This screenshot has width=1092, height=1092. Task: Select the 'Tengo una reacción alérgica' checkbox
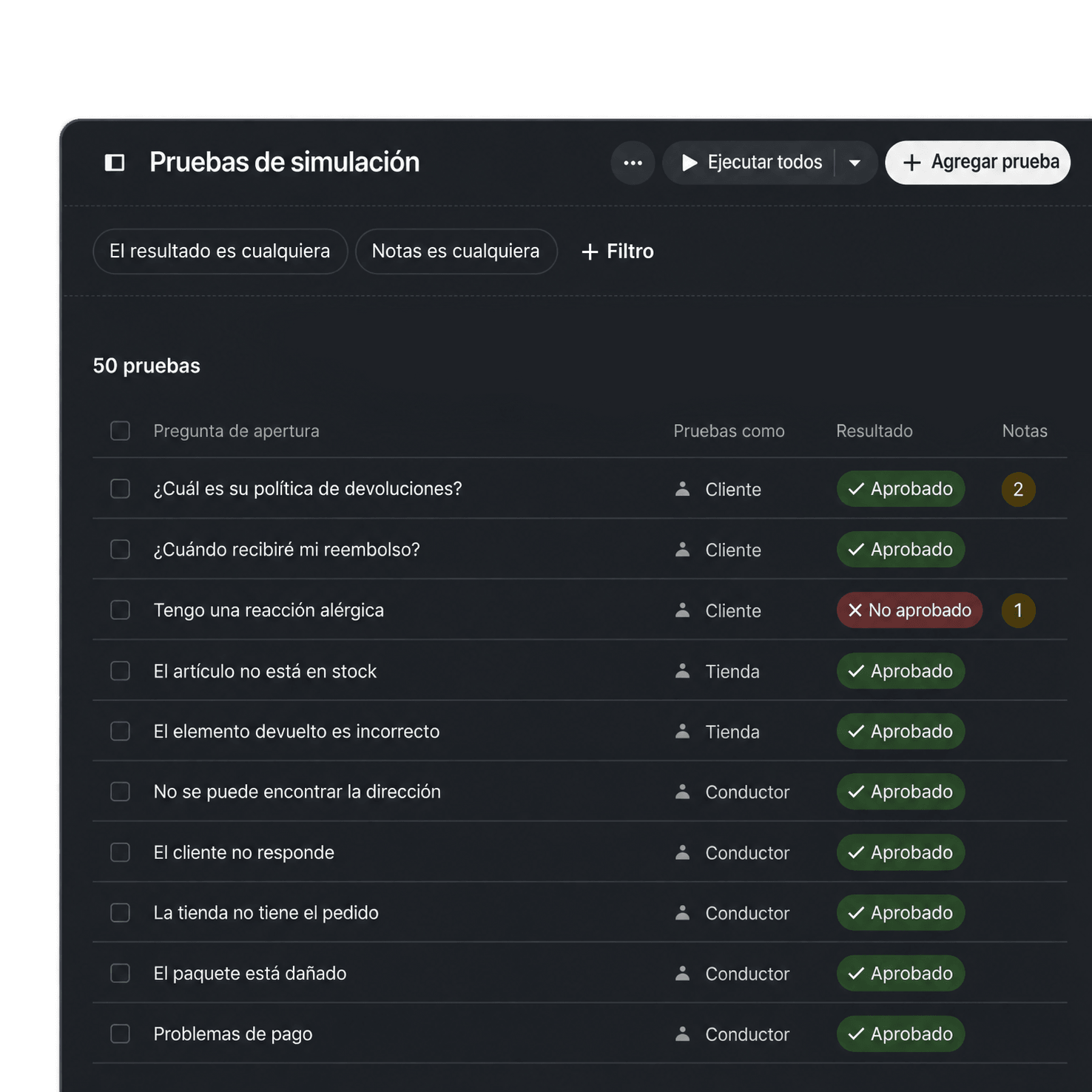point(120,610)
